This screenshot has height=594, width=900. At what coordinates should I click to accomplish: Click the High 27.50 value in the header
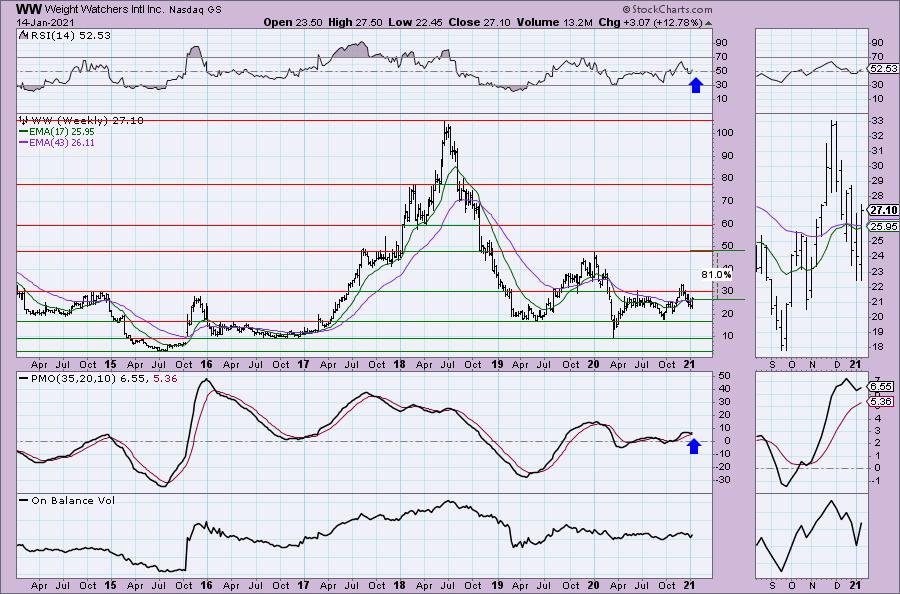(x=355, y=22)
